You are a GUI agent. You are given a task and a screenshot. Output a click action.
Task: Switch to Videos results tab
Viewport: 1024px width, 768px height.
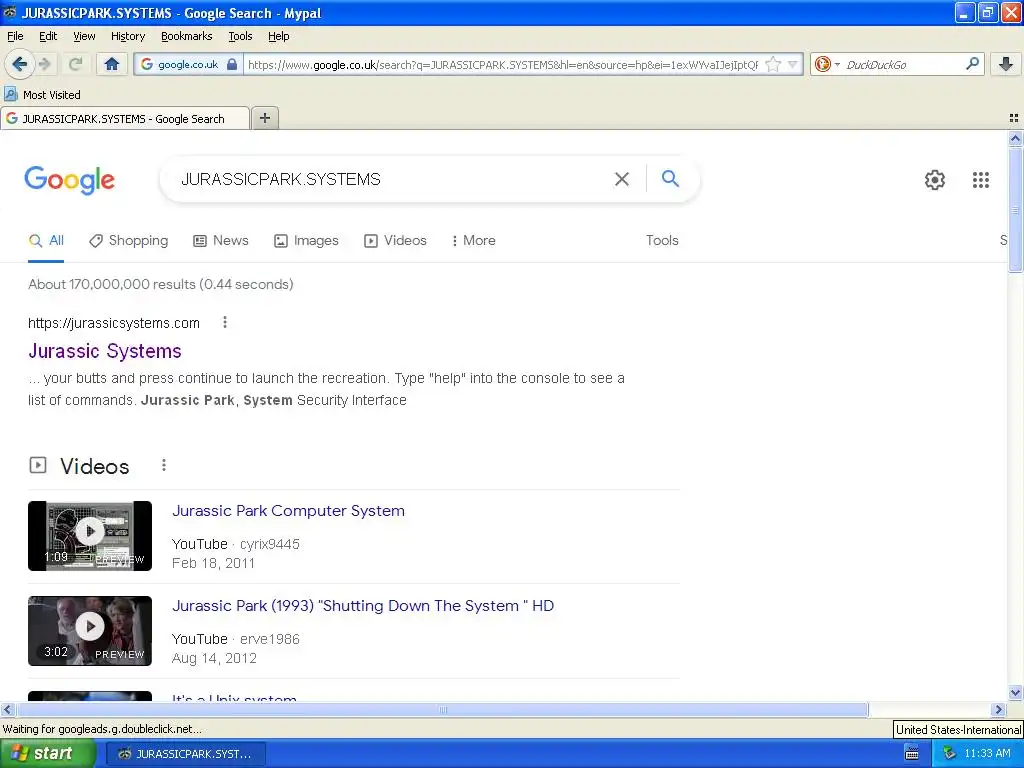(x=395, y=240)
